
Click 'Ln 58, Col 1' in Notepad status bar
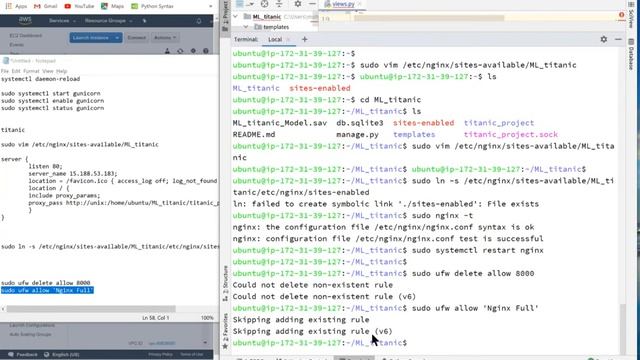pyautogui.click(x=156, y=318)
